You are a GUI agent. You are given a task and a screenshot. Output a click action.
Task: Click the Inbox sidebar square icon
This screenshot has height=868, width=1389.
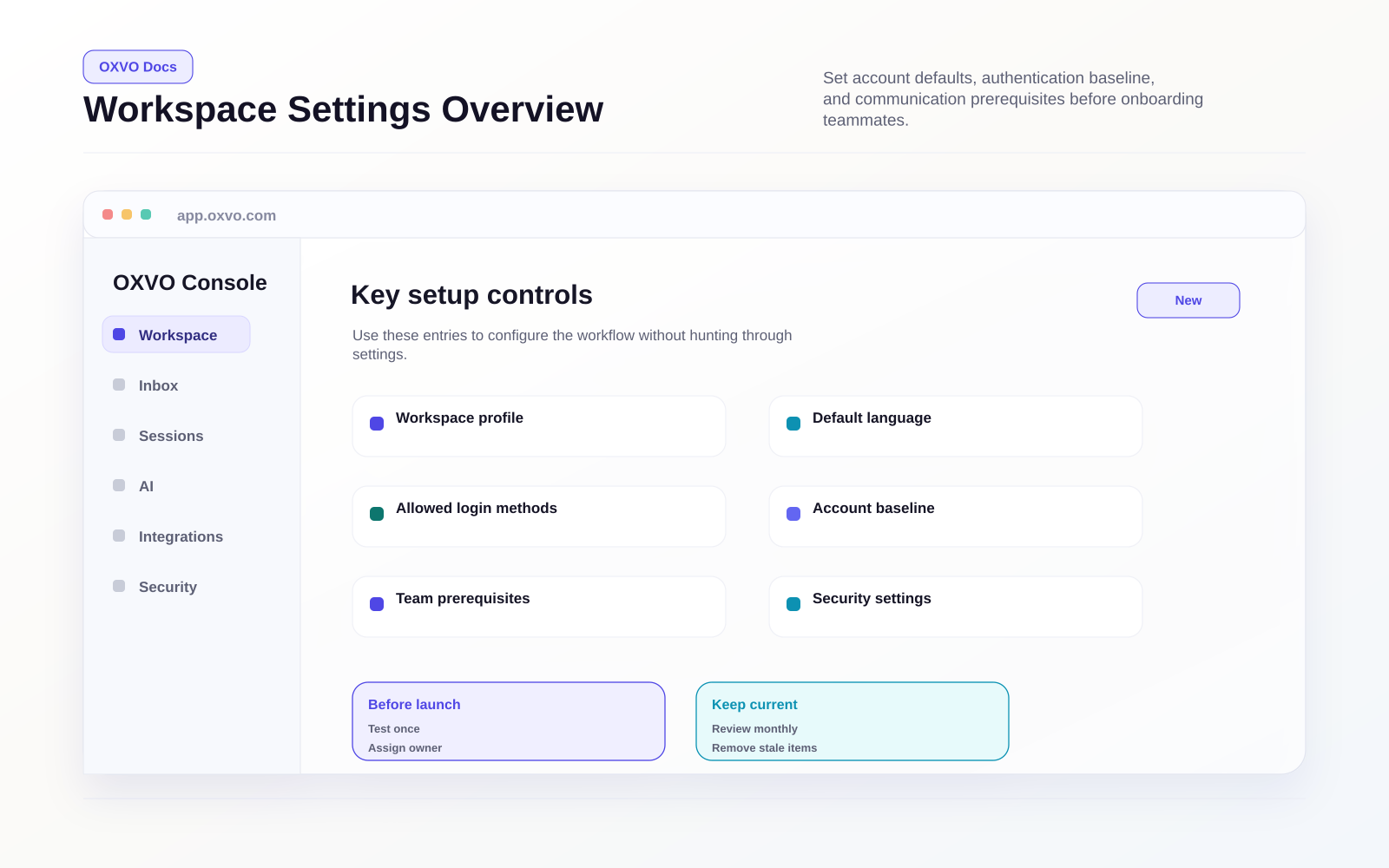click(x=119, y=385)
